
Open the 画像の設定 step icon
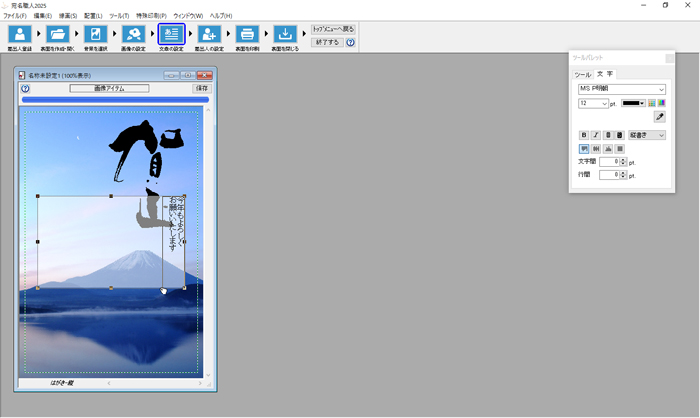[133, 34]
